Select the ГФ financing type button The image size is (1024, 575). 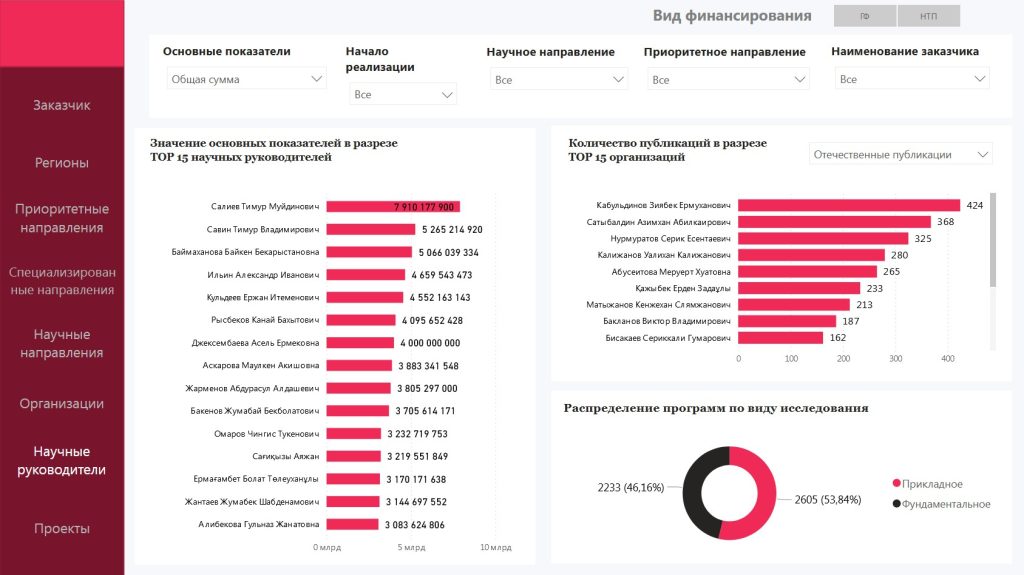point(864,16)
